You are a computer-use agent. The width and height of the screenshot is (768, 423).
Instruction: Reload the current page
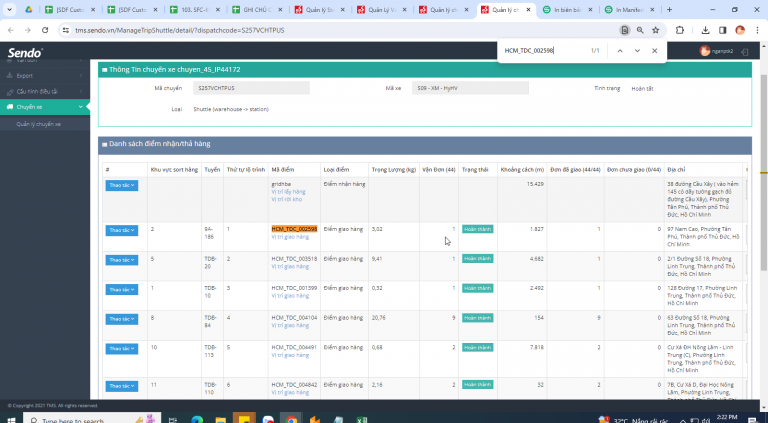pos(45,30)
